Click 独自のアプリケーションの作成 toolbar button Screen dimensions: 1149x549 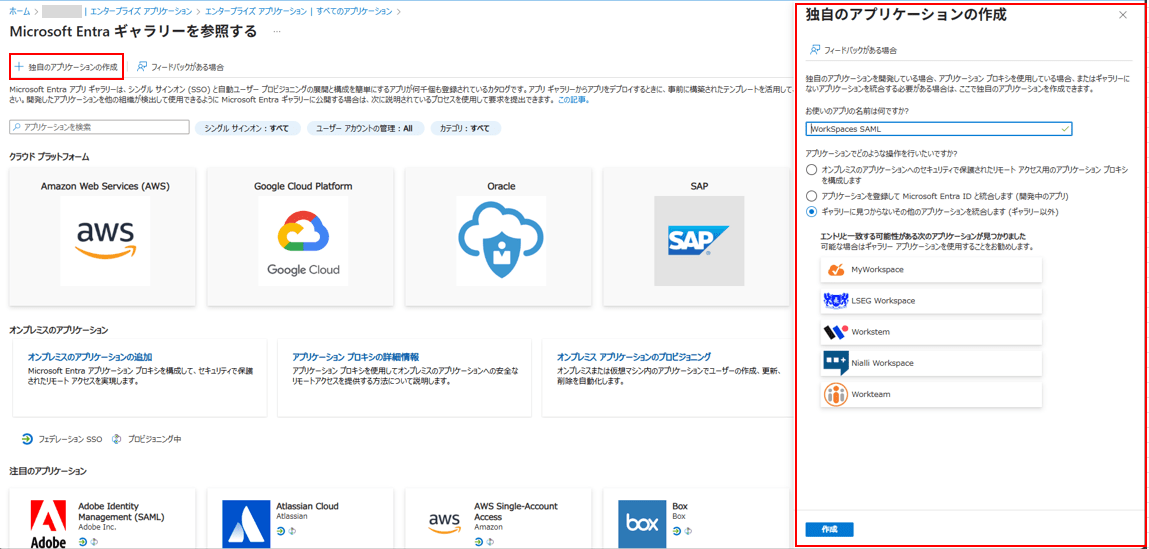66,67
